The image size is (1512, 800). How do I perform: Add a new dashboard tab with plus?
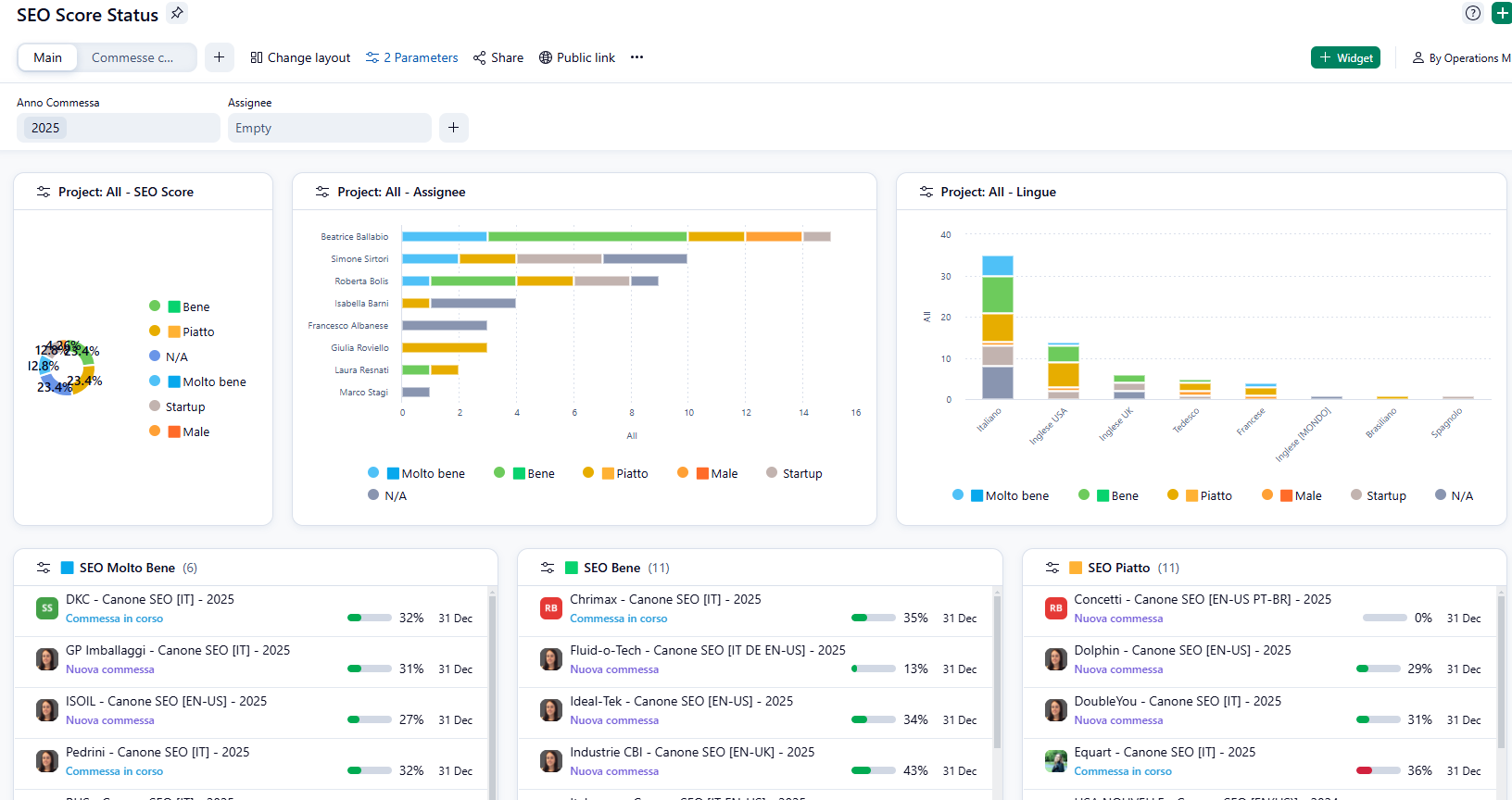coord(219,57)
